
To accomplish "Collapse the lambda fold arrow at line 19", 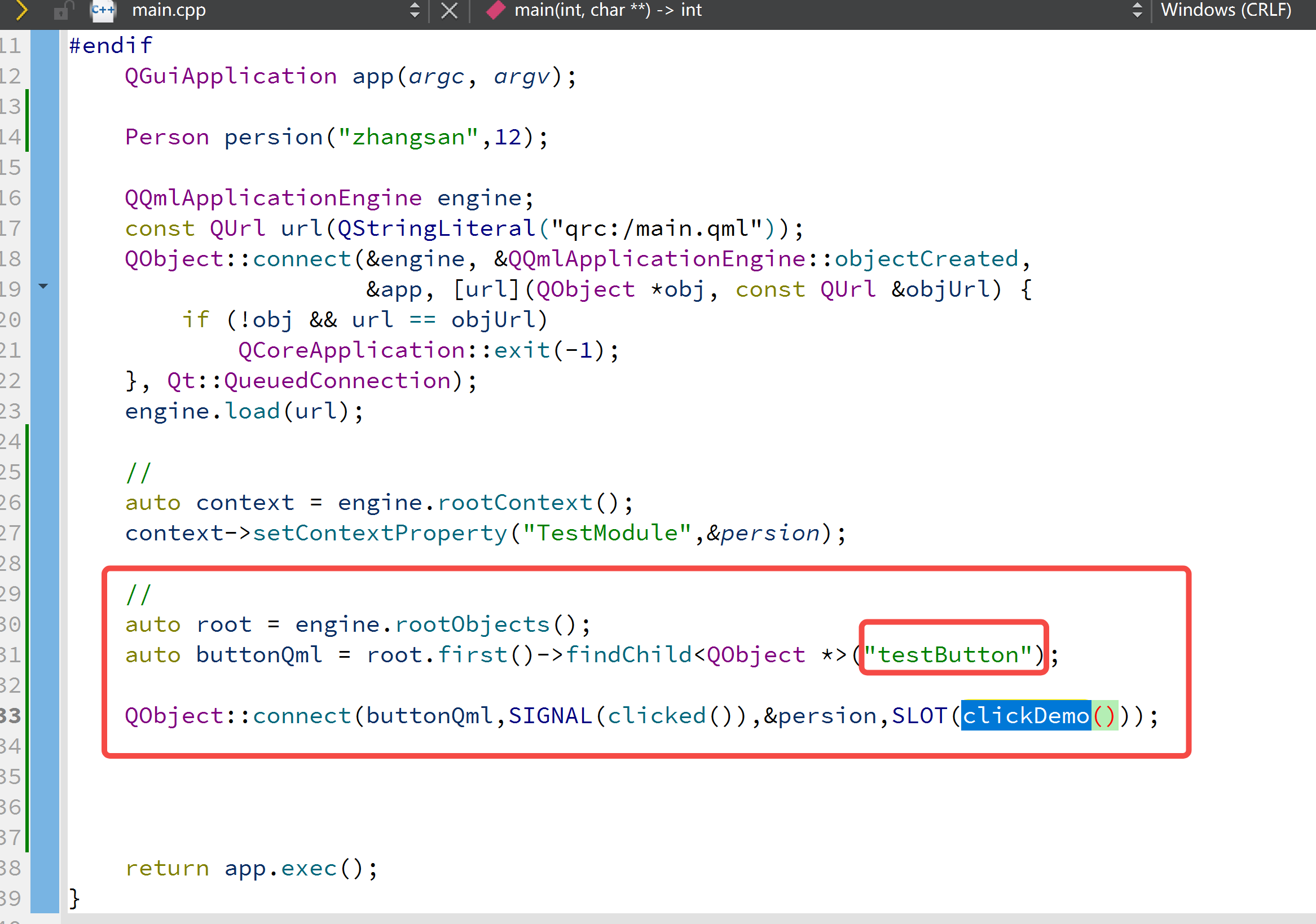I will 43,285.
